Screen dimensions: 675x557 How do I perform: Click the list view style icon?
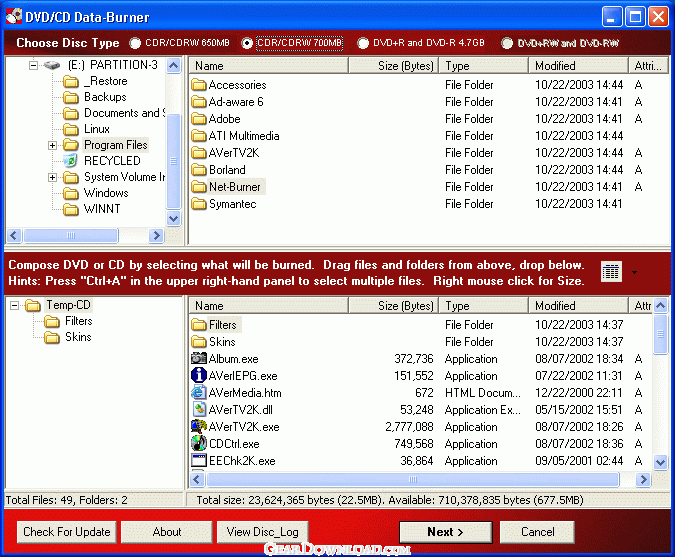click(611, 272)
